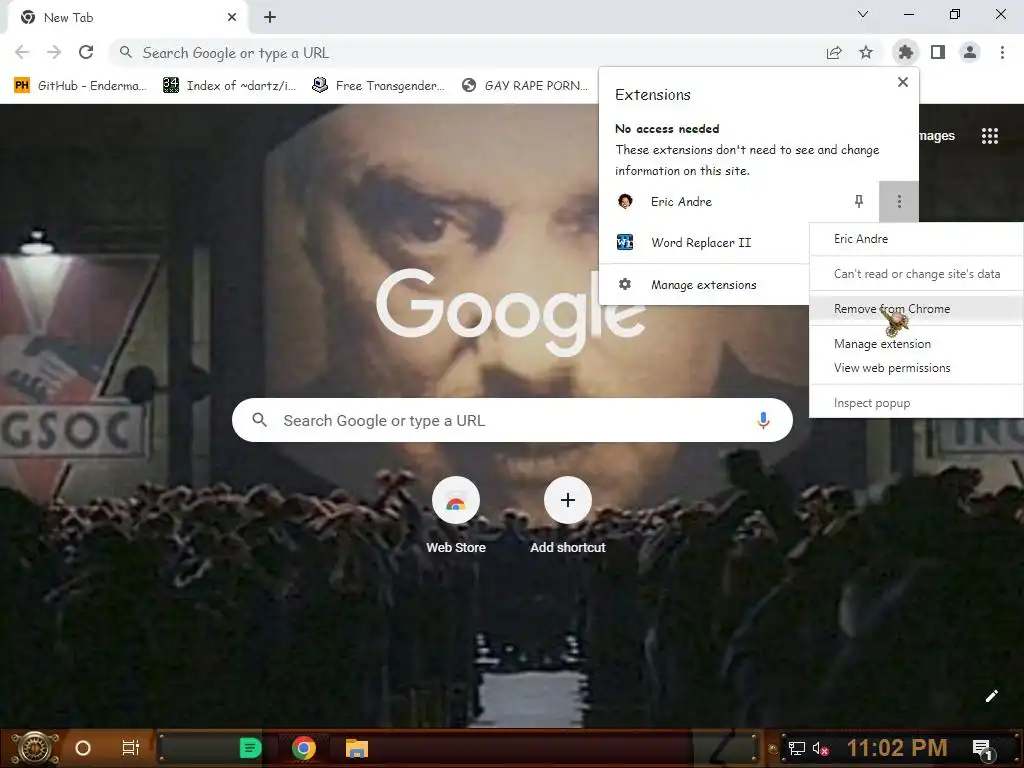Click the search magnifier in Google box
Viewport: 1024px width, 768px height.
(259, 420)
